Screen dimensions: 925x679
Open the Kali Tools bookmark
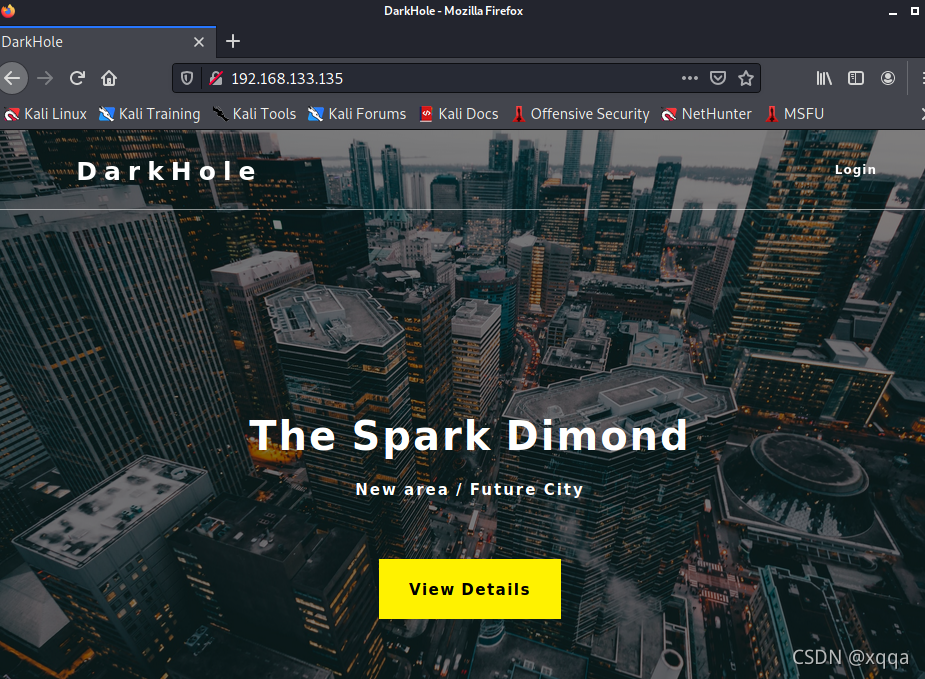tap(254, 114)
